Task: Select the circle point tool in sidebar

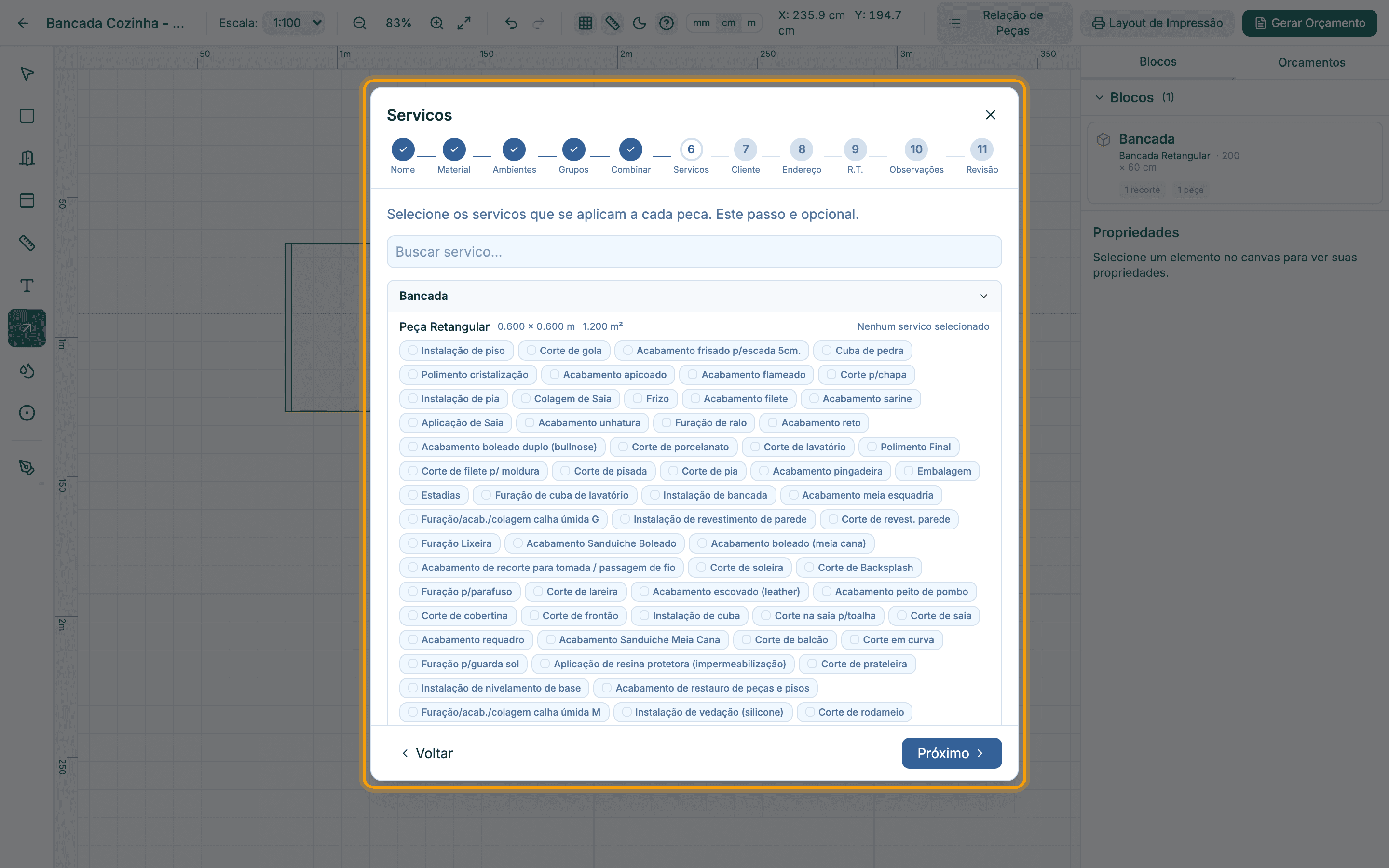Action: click(x=27, y=413)
